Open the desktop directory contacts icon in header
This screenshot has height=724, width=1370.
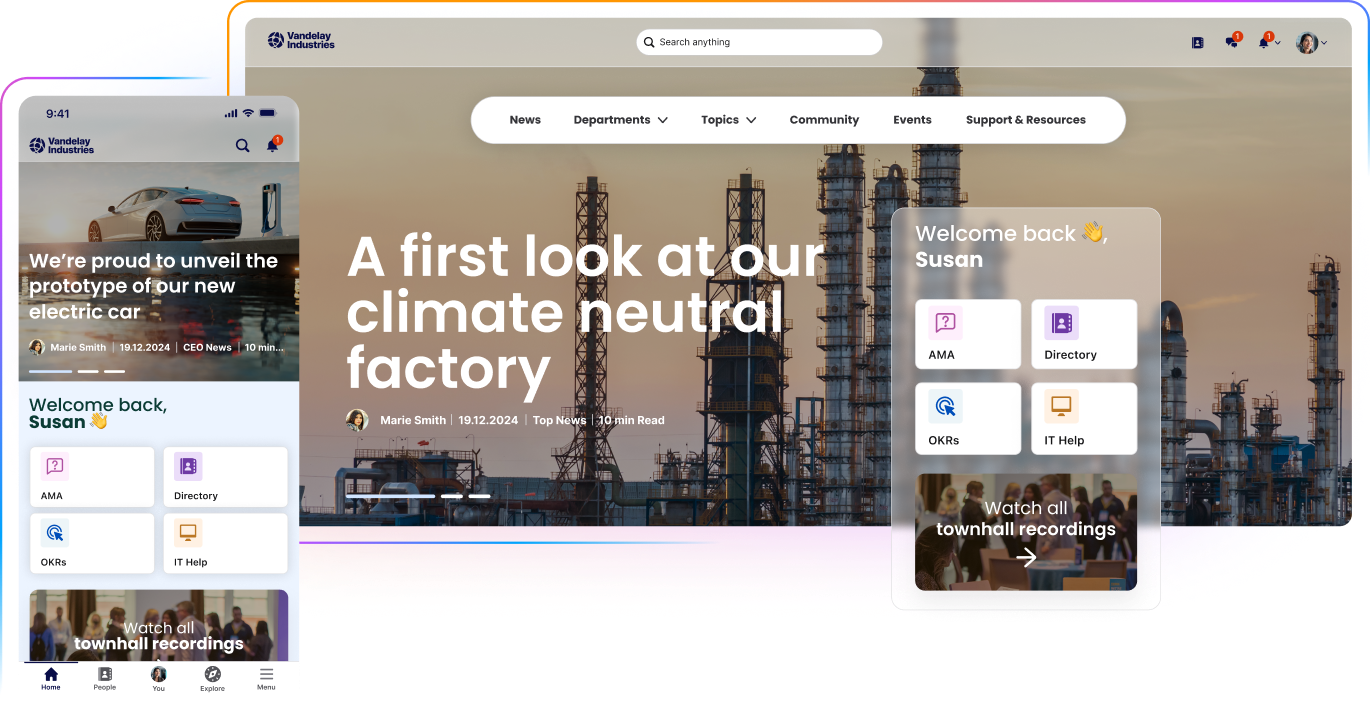1198,43
